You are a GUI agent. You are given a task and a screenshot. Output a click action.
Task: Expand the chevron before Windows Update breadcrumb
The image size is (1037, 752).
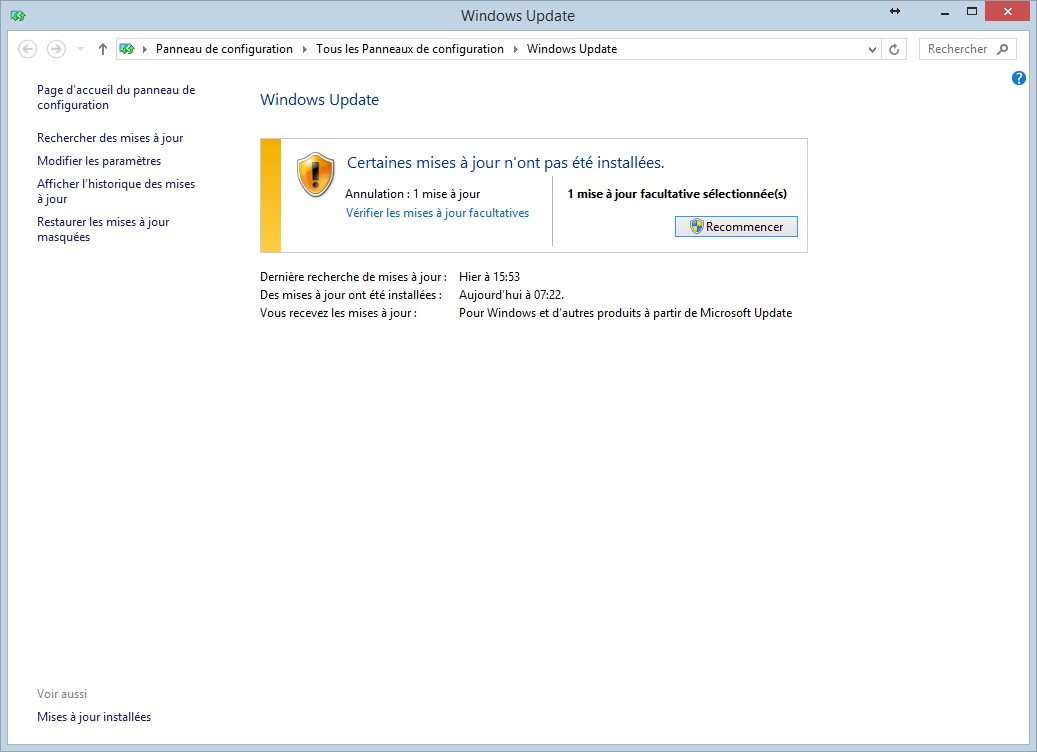pos(515,49)
